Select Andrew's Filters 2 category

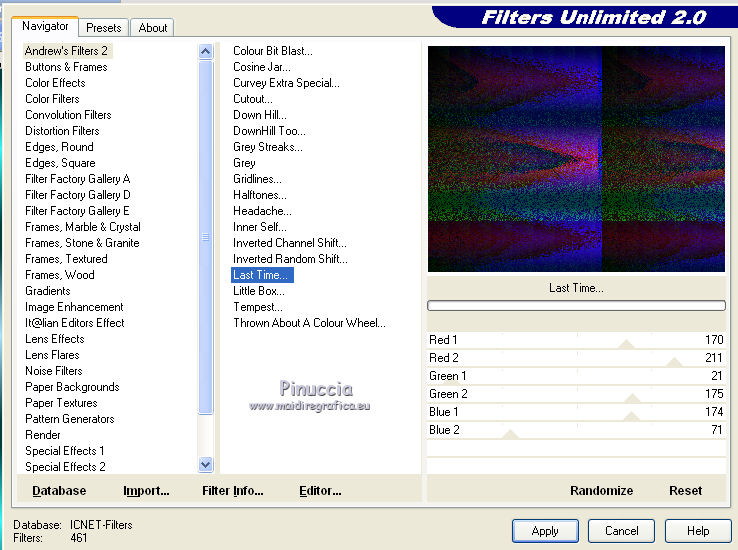tap(66, 51)
